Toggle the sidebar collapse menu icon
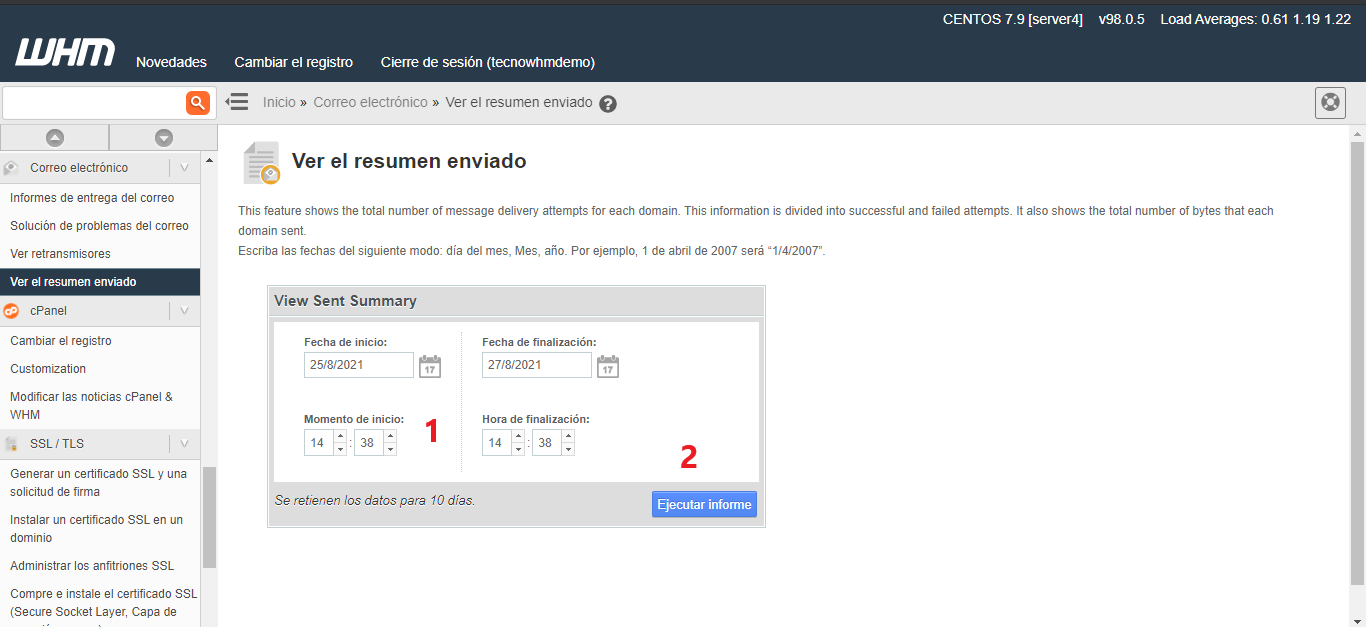Image resolution: width=1366 pixels, height=627 pixels. pyautogui.click(x=237, y=102)
